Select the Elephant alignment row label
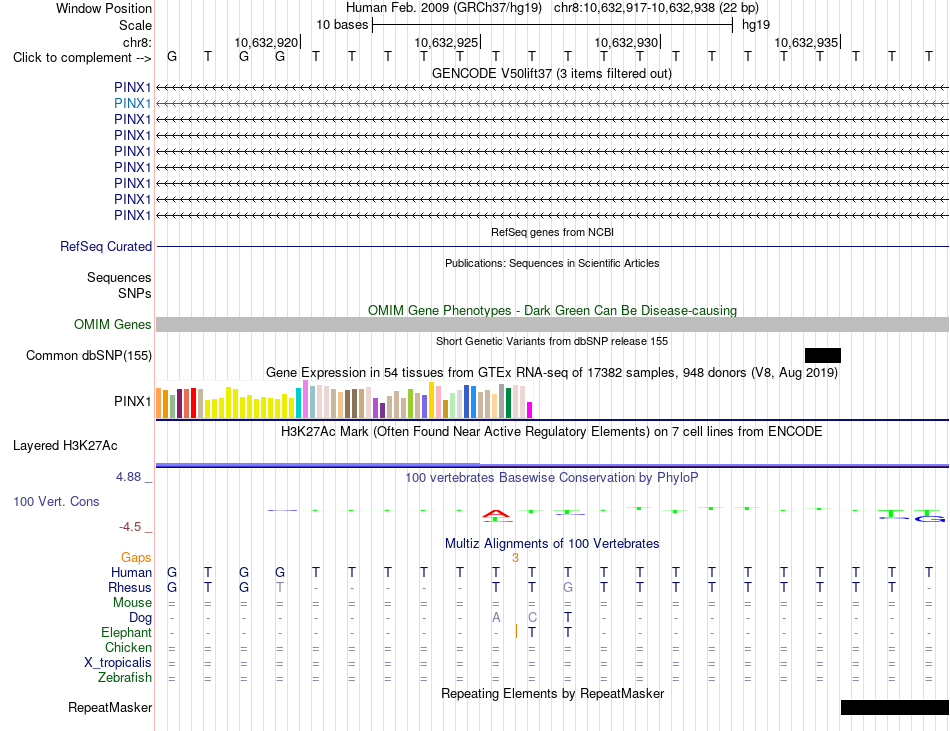Viewport: 950px width, 731px height. (x=127, y=632)
